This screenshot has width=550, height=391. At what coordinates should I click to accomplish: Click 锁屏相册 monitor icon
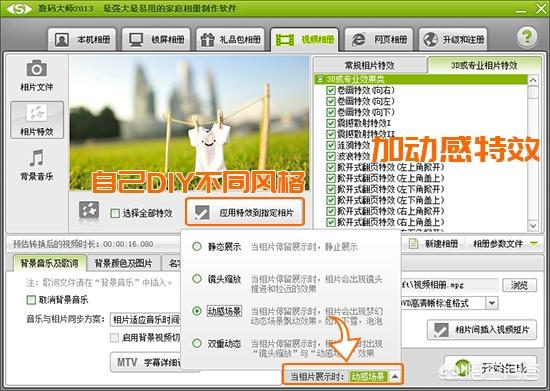point(136,40)
